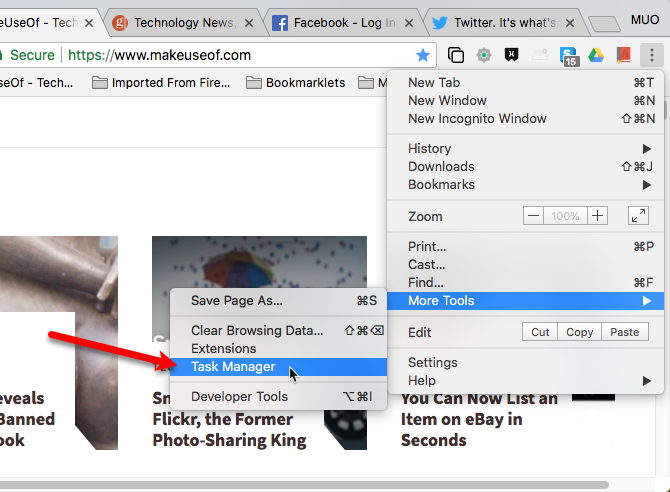Expand the More Tools submenu

(526, 301)
